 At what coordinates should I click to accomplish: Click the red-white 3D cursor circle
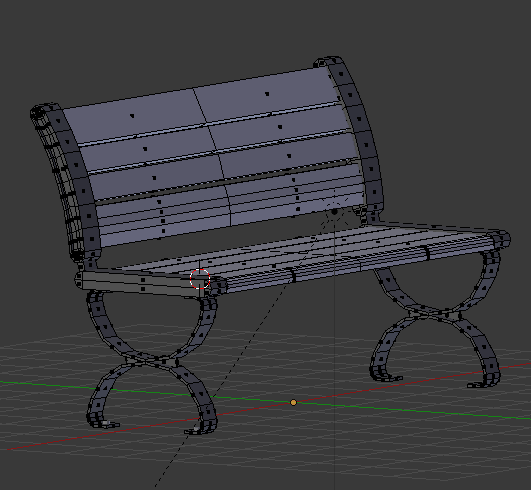[200, 279]
